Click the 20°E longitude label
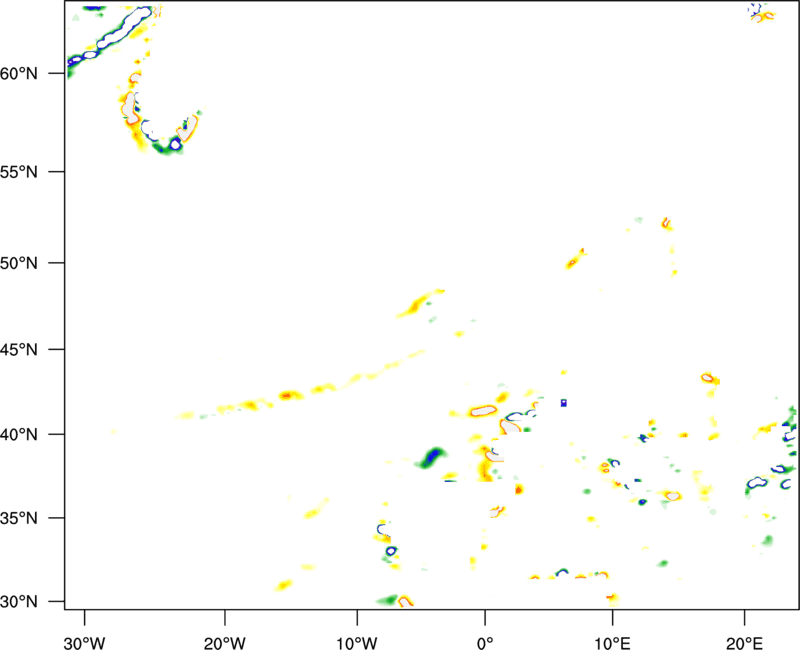Screen dimensions: 800x650 click(x=744, y=643)
